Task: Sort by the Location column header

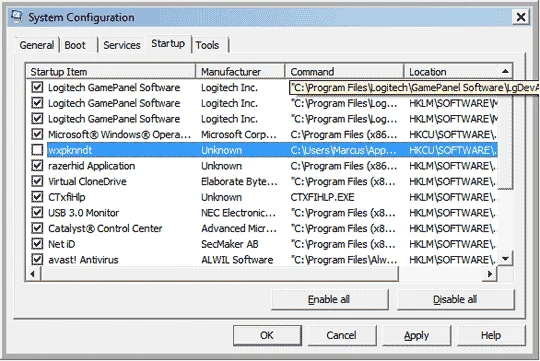Action: [451, 72]
